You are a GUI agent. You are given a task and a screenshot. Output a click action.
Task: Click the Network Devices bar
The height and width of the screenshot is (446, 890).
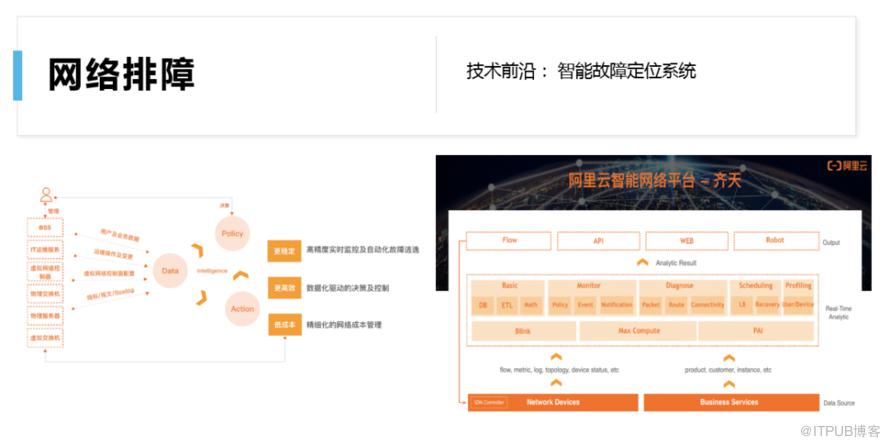pyautogui.click(x=553, y=402)
